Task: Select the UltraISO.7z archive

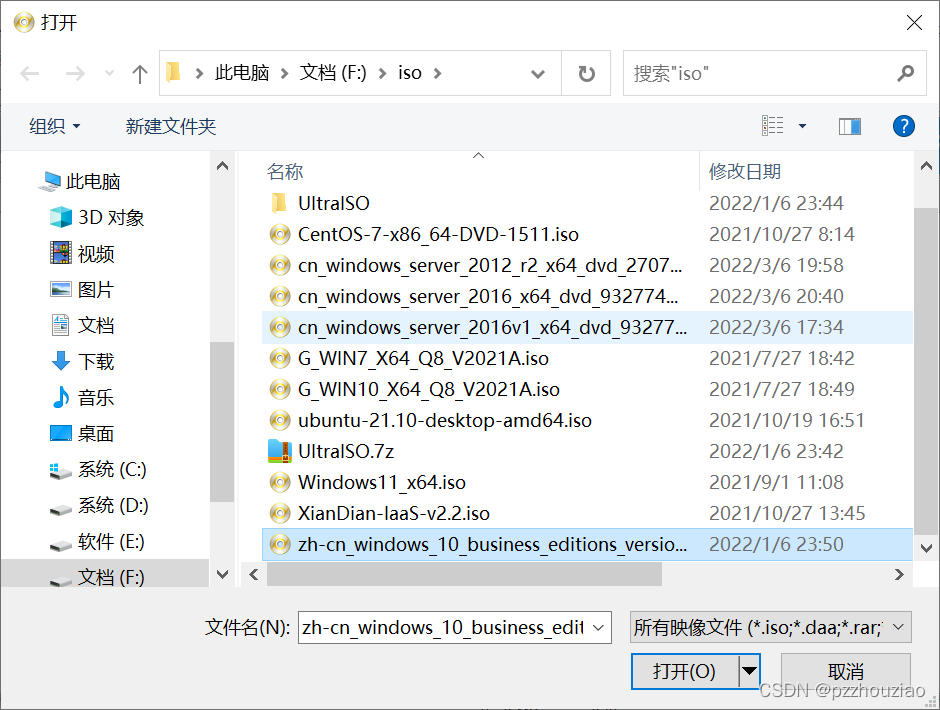Action: (588, 452)
